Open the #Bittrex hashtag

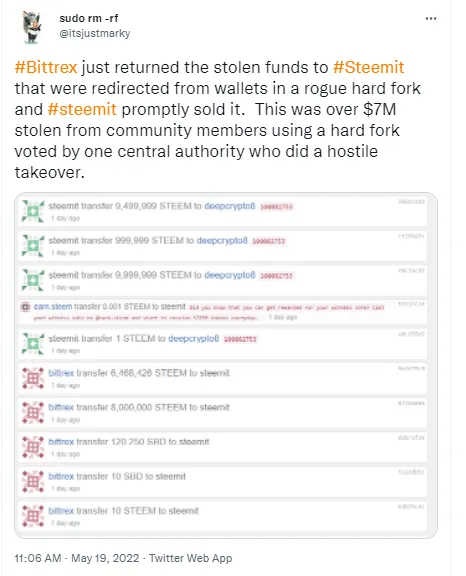46,67
